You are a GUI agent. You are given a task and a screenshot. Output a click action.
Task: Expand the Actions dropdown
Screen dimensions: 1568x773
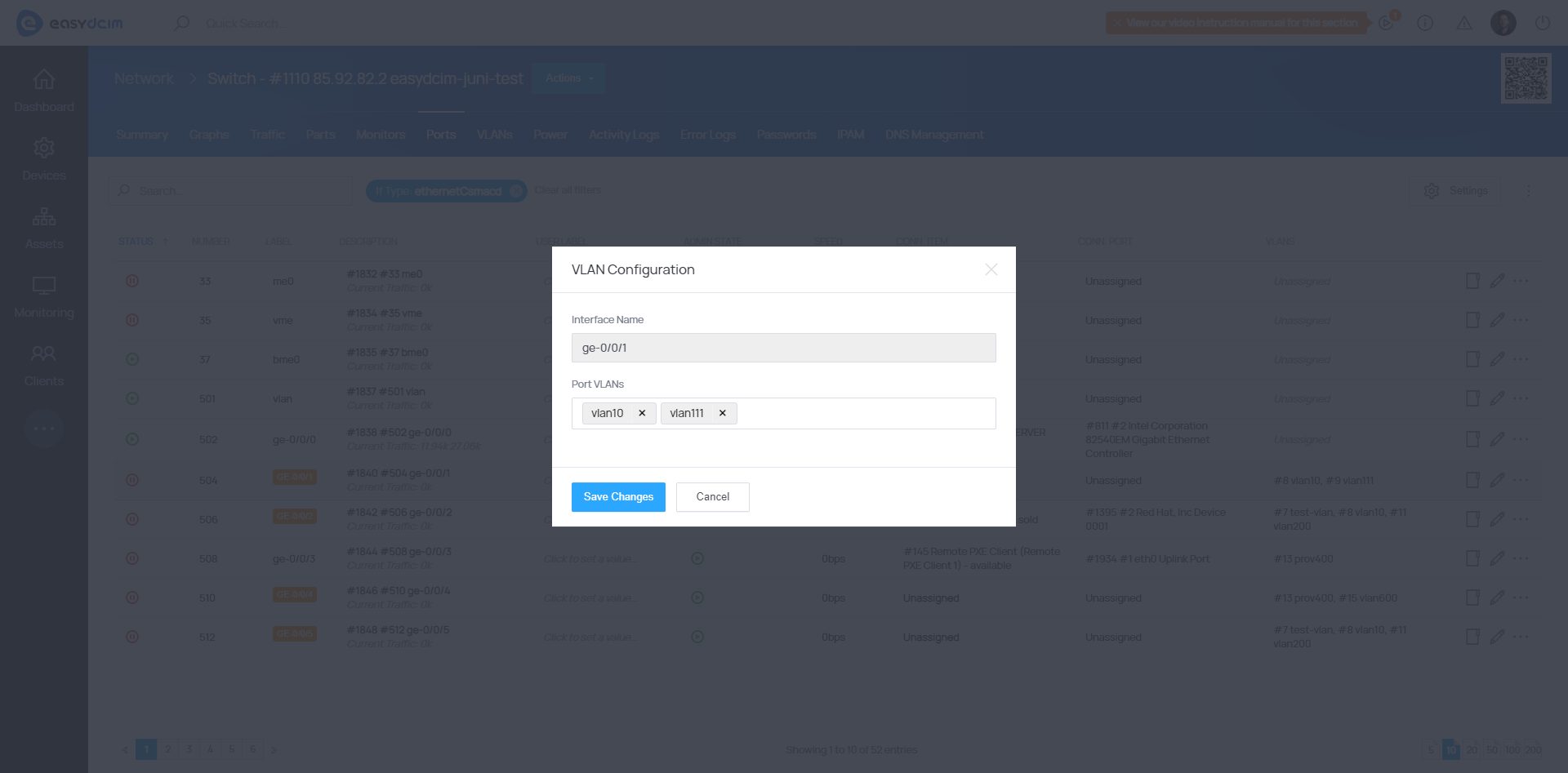point(568,78)
